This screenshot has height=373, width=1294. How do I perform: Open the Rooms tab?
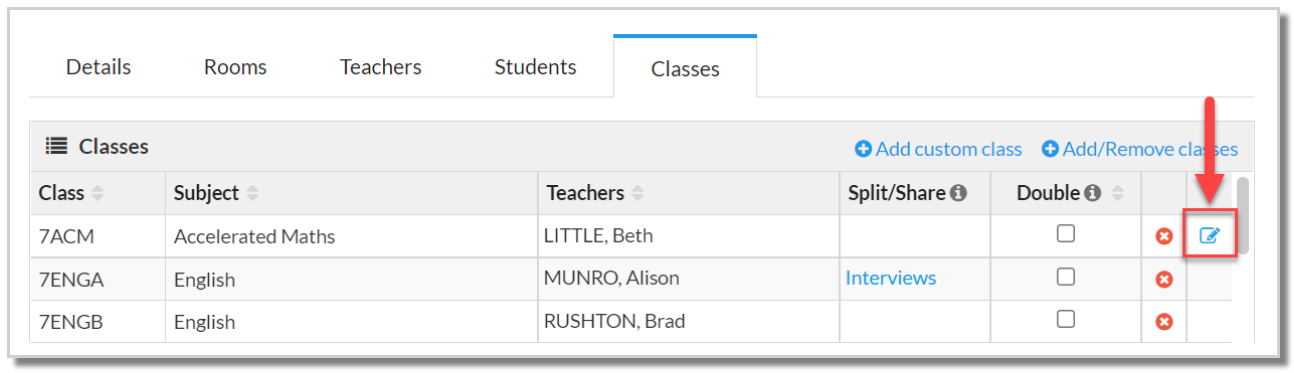coord(235,67)
